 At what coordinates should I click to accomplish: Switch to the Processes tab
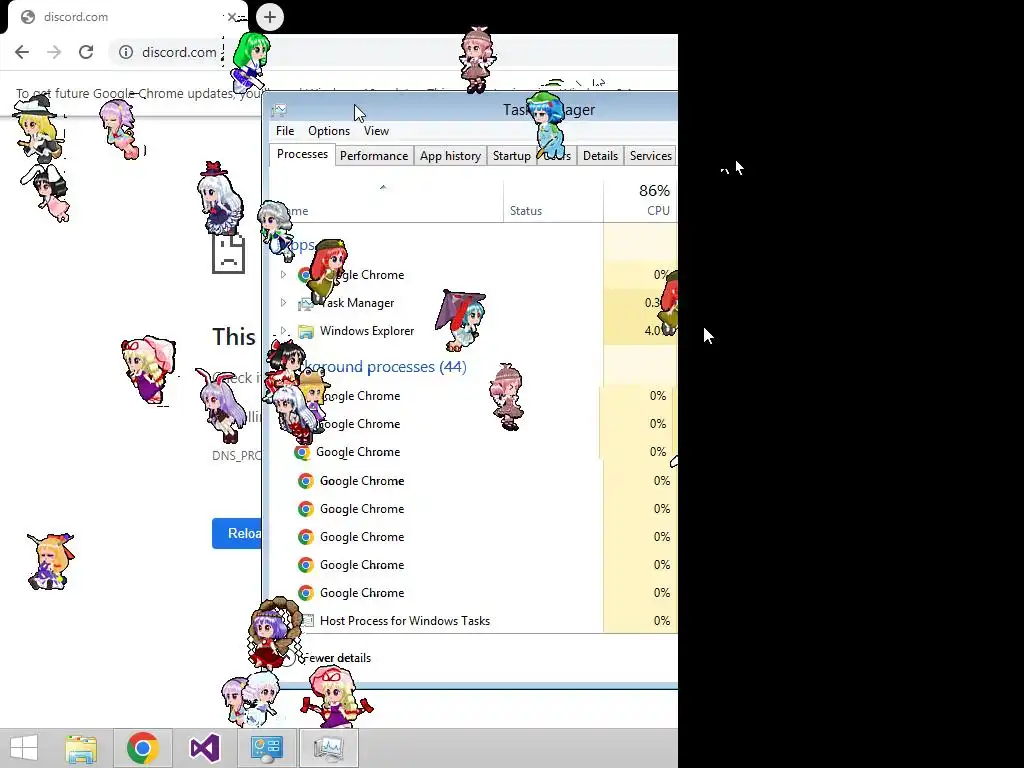pos(302,154)
